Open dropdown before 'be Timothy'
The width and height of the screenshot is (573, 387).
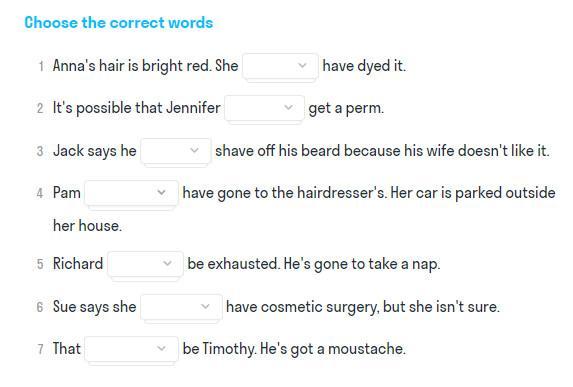click(131, 349)
